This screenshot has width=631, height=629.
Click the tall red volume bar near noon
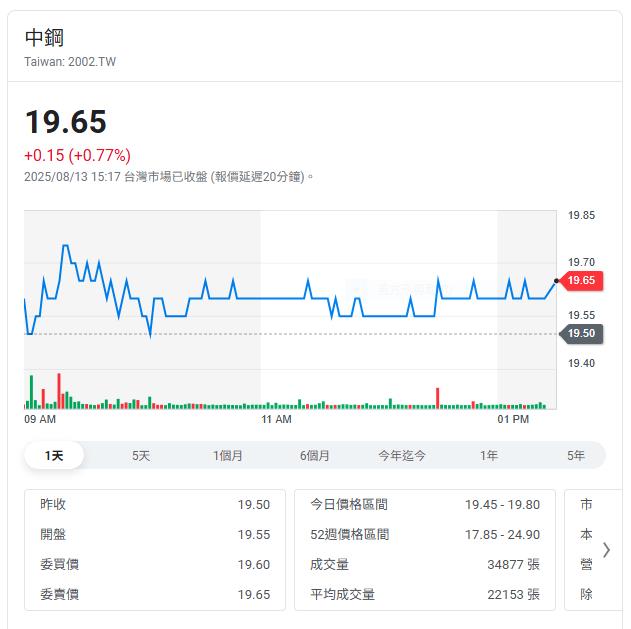tap(438, 398)
